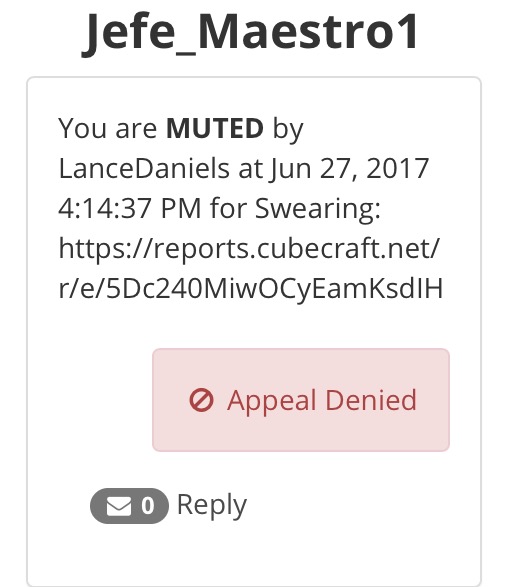The image size is (509, 587).
Task: Click the gray reply count badge
Action: point(129,506)
